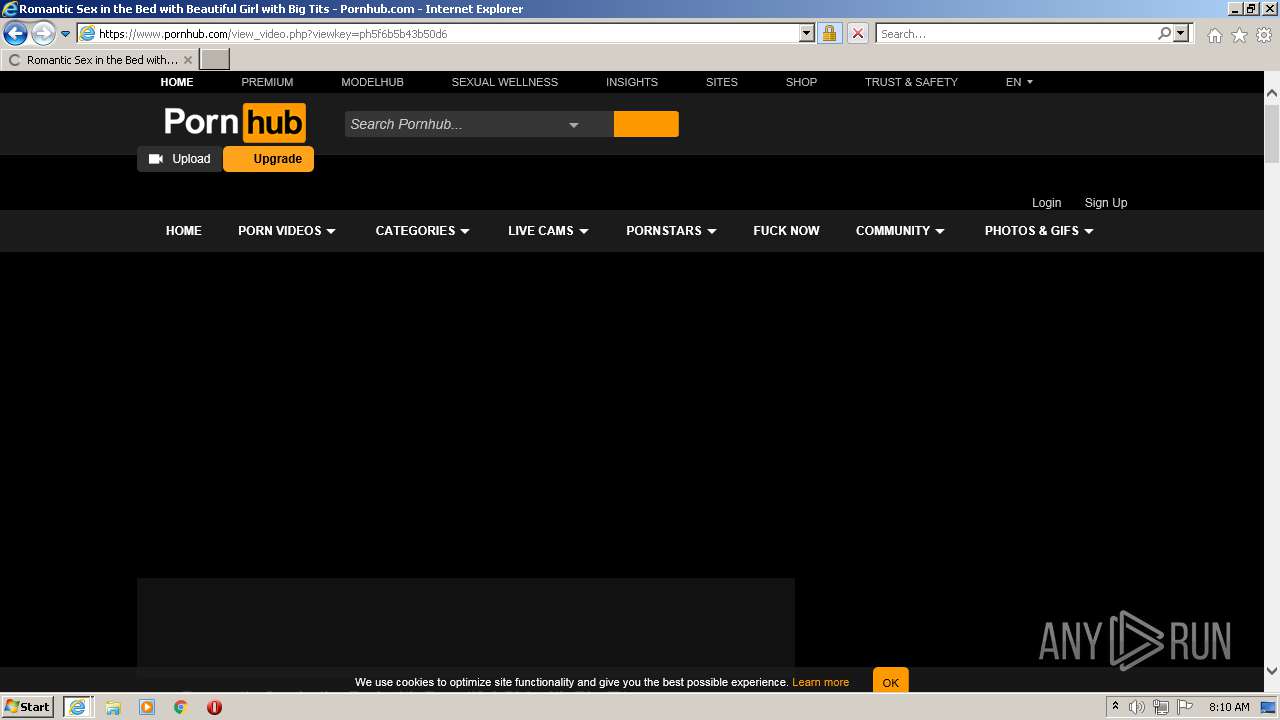Screen dimensions: 1280x720
Task: Click the IE search box
Action: coord(1016,34)
